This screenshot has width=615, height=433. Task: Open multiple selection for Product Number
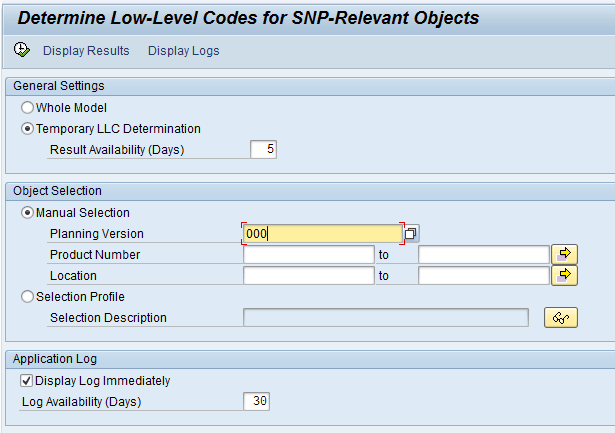564,255
